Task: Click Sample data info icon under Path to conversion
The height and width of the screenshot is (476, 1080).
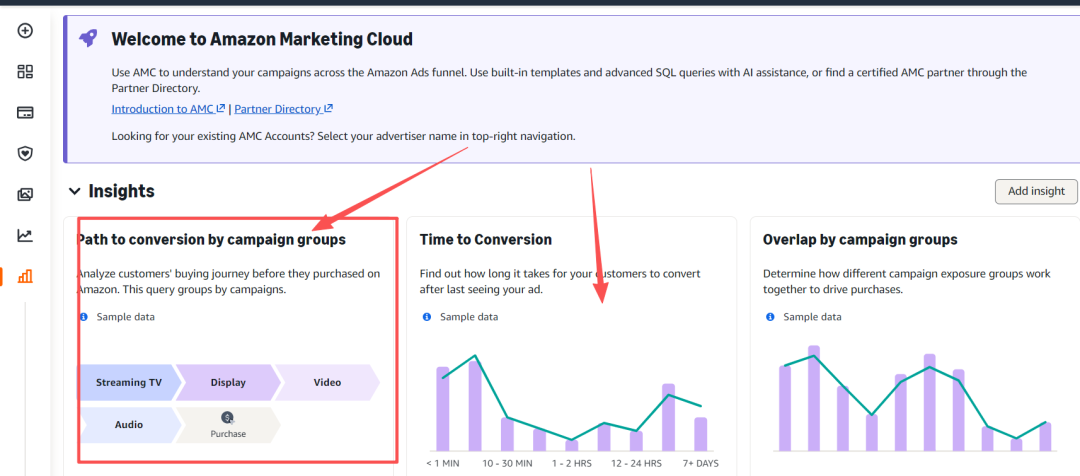Action: coord(82,317)
